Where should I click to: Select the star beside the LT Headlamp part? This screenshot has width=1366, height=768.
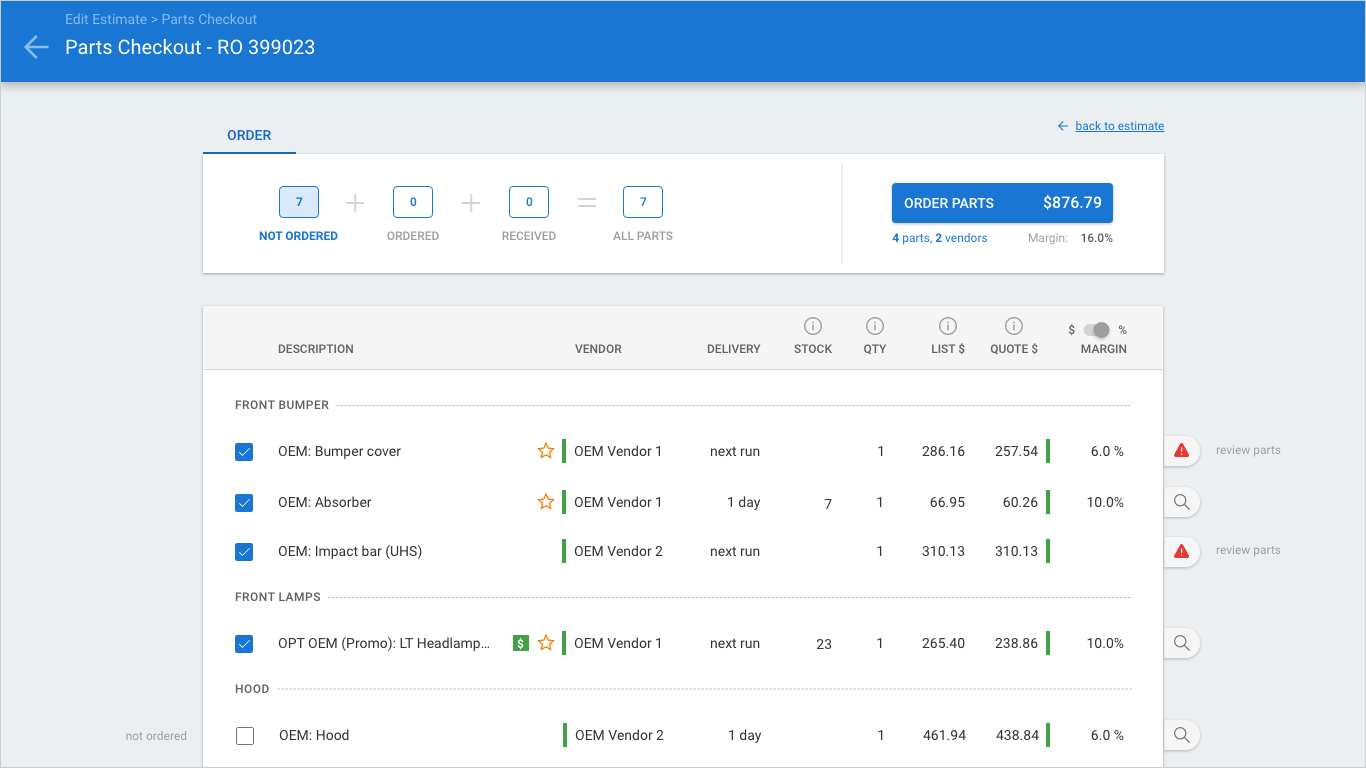(546, 643)
